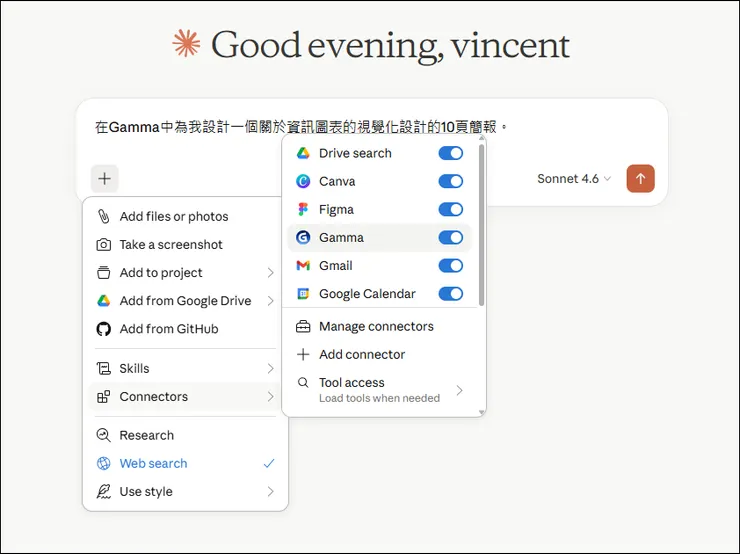Click the Canva connector logo
This screenshot has height=554, width=740.
click(303, 181)
